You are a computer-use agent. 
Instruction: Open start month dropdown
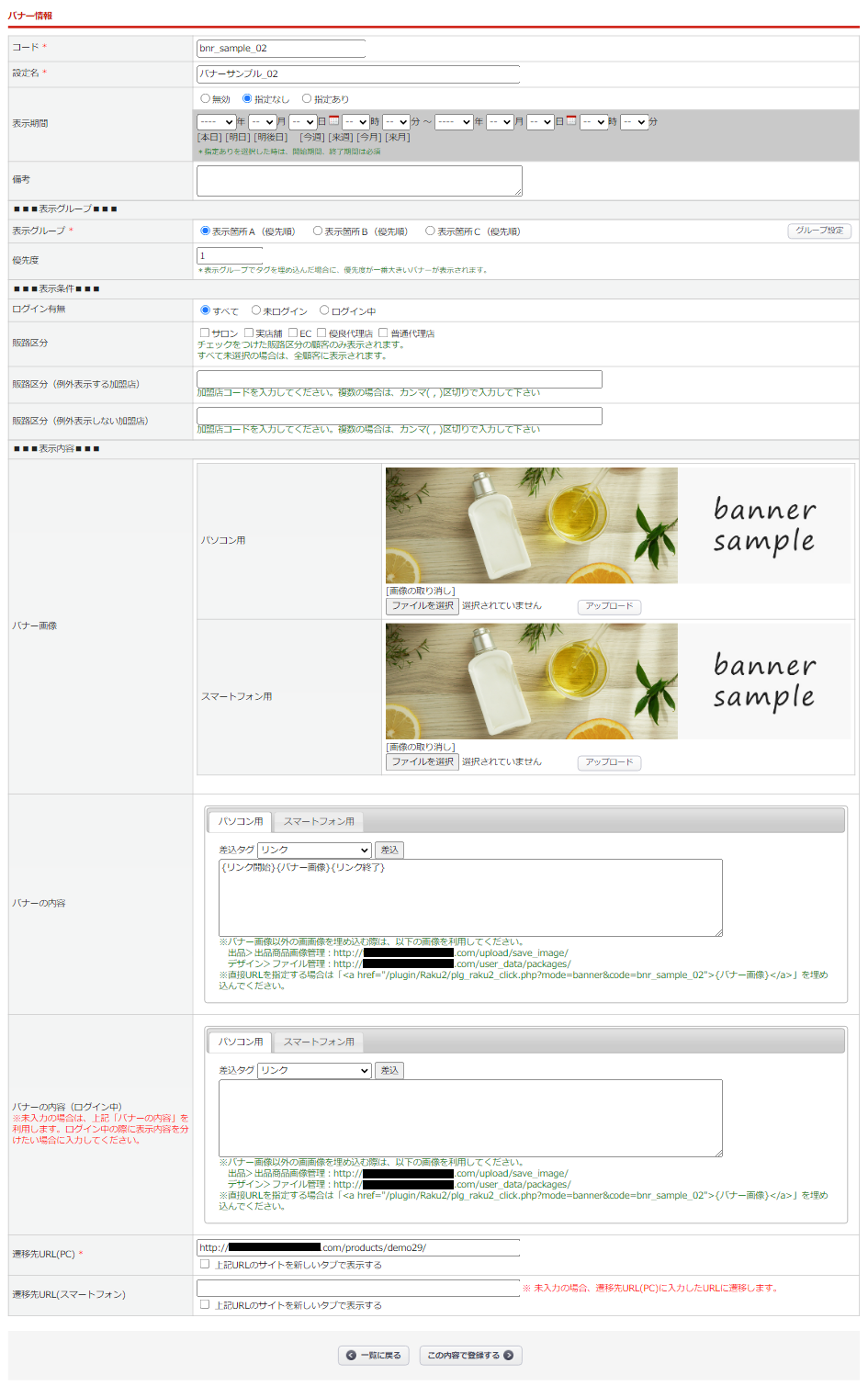262,121
